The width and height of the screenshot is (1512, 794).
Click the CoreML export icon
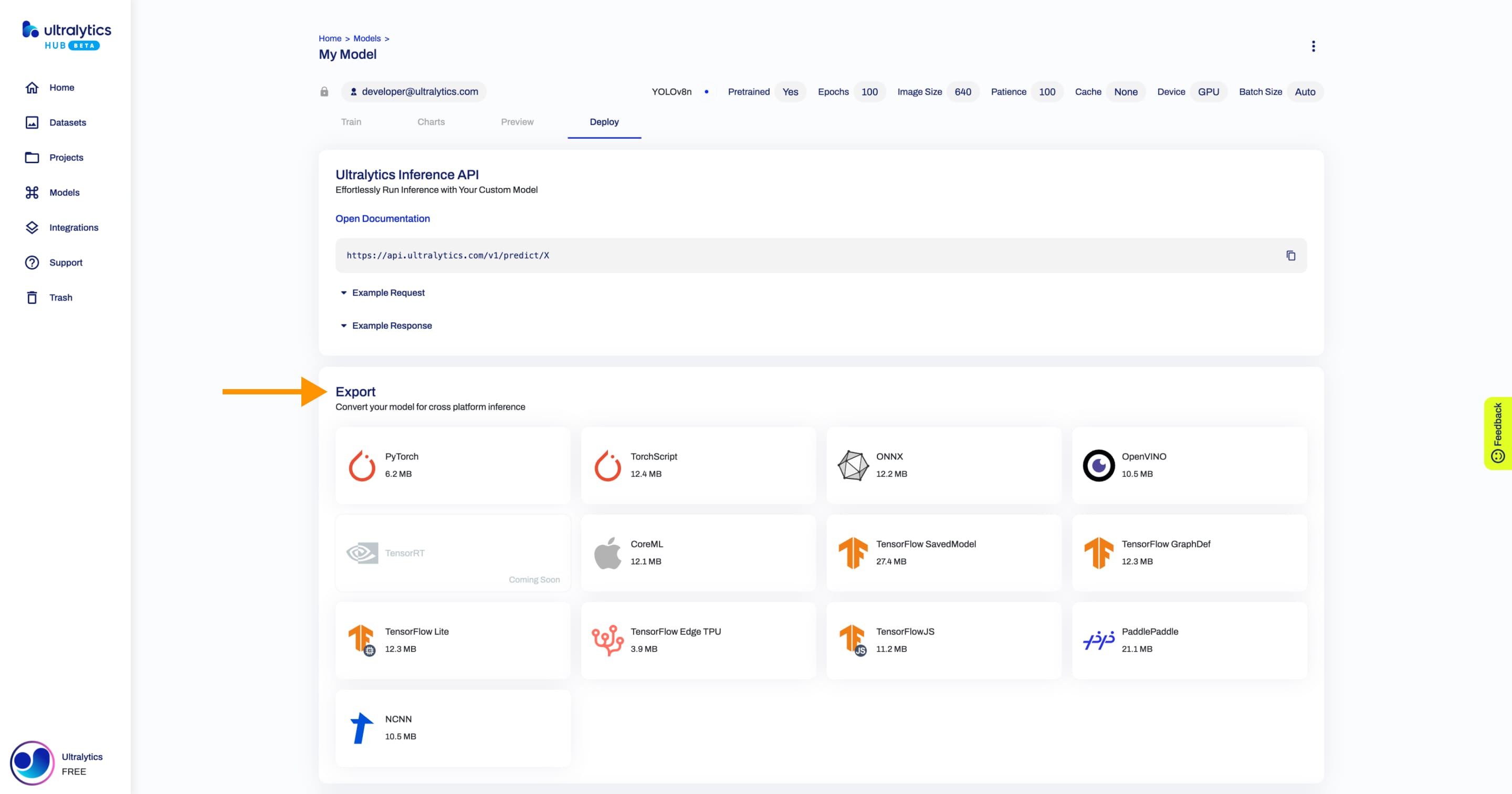point(608,552)
